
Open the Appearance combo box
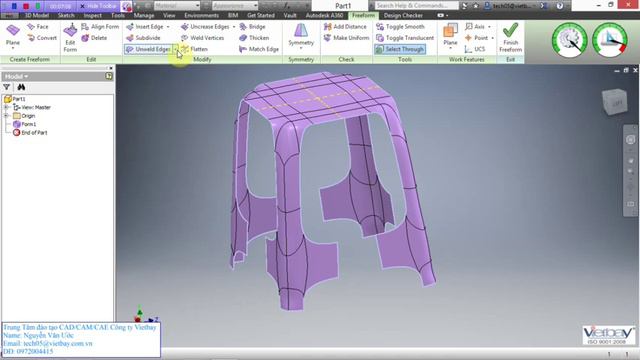tap(235, 6)
